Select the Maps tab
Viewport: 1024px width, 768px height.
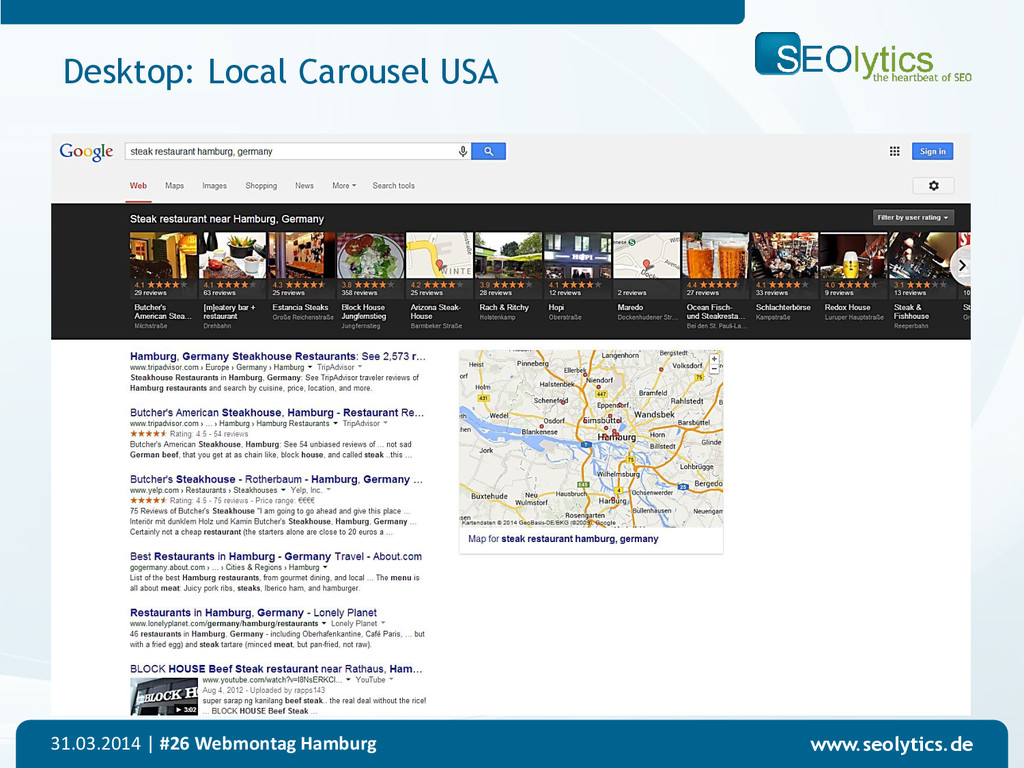(x=174, y=185)
